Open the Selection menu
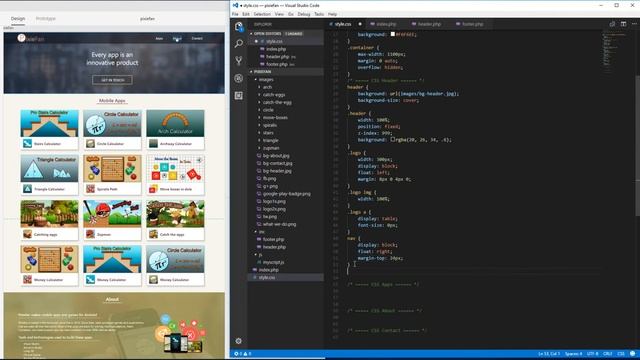The height and width of the screenshot is (360, 640). coord(262,14)
